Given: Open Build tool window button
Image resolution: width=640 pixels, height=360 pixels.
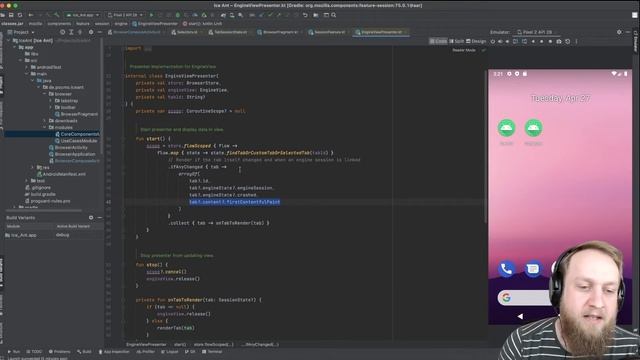Looking at the screenshot, I should [x=84, y=351].
